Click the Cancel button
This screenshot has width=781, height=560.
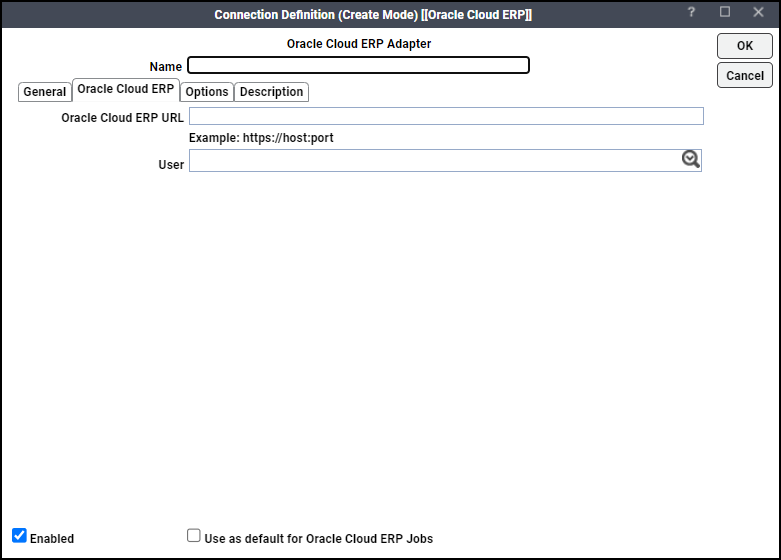(745, 76)
